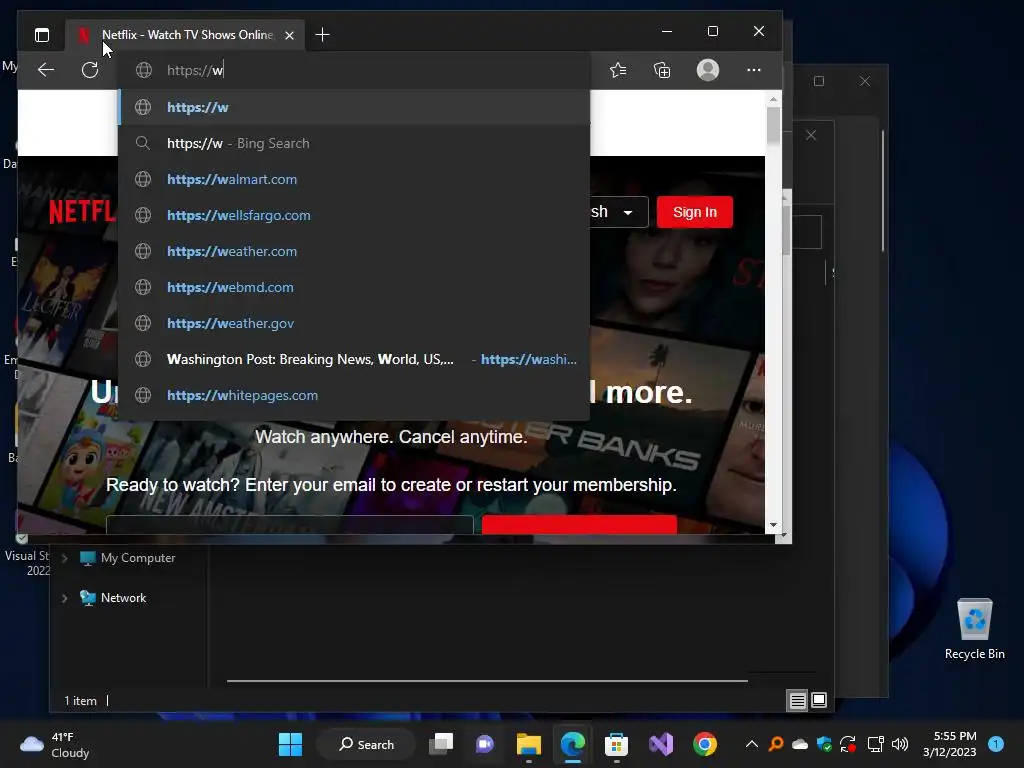The height and width of the screenshot is (768, 1024).
Task: Open the clock showing 5:55 PM
Action: [x=950, y=744]
